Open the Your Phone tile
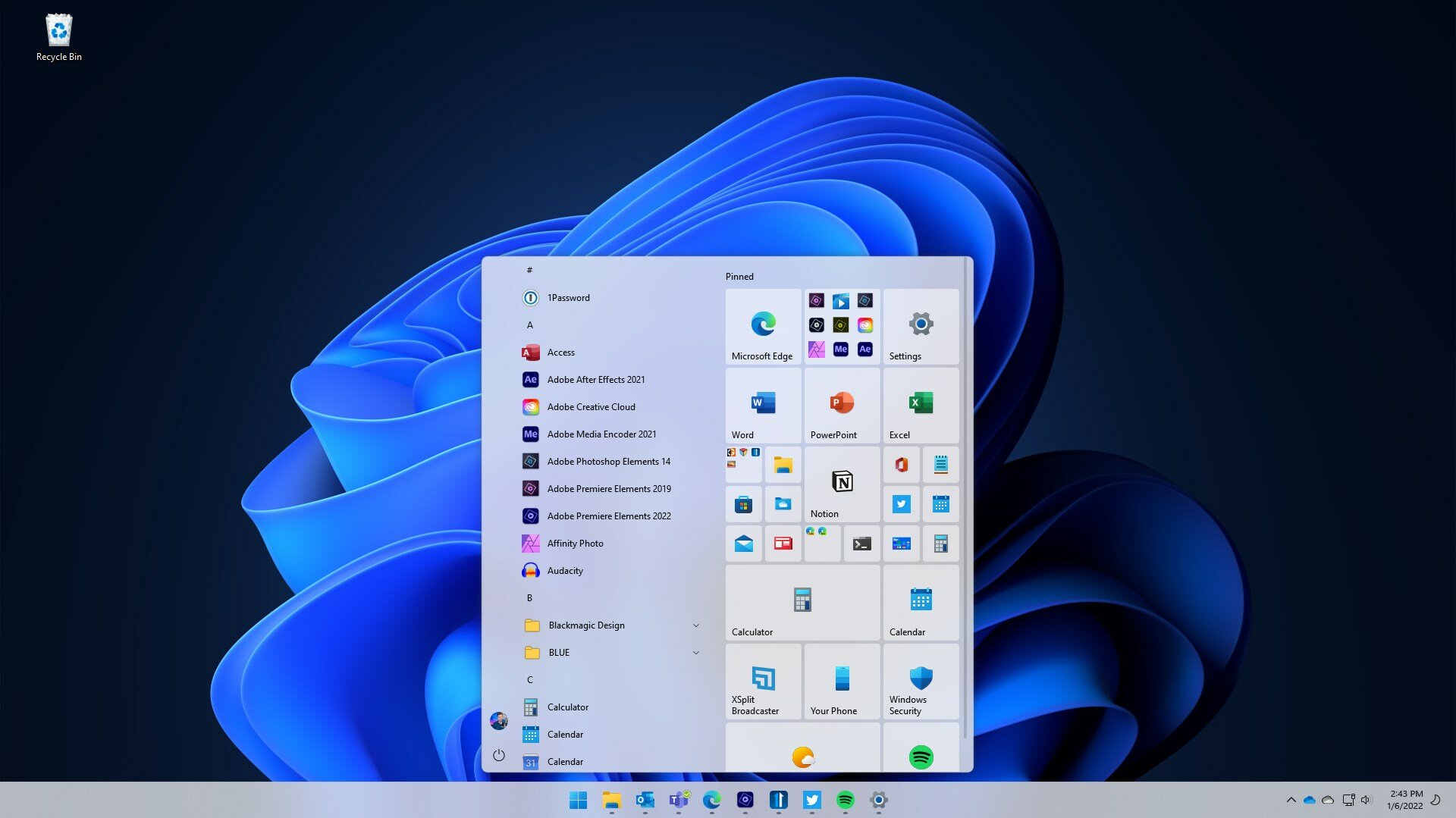This screenshot has height=818, width=1456. (842, 681)
